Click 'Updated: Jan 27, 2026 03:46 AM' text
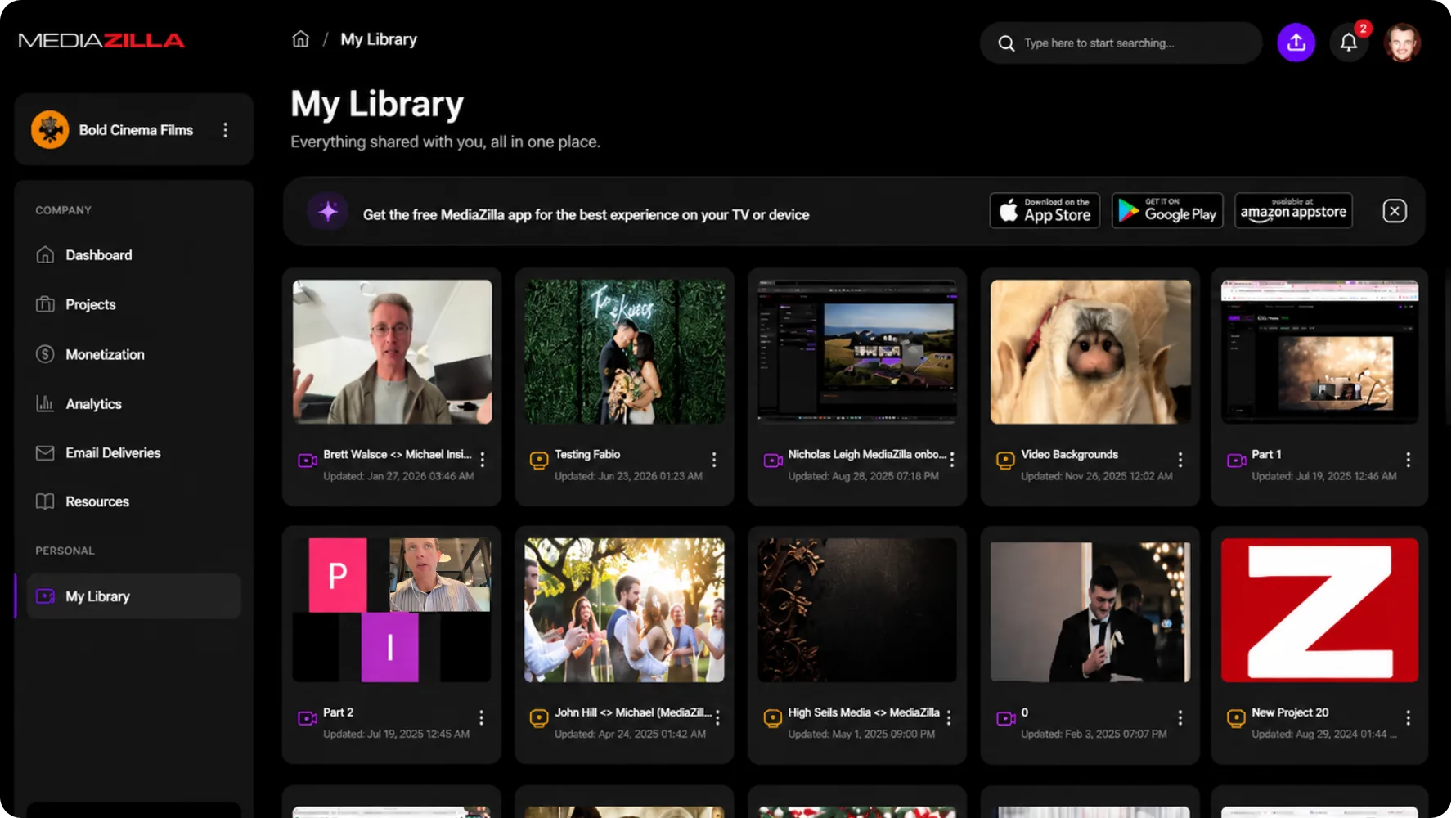 click(398, 476)
